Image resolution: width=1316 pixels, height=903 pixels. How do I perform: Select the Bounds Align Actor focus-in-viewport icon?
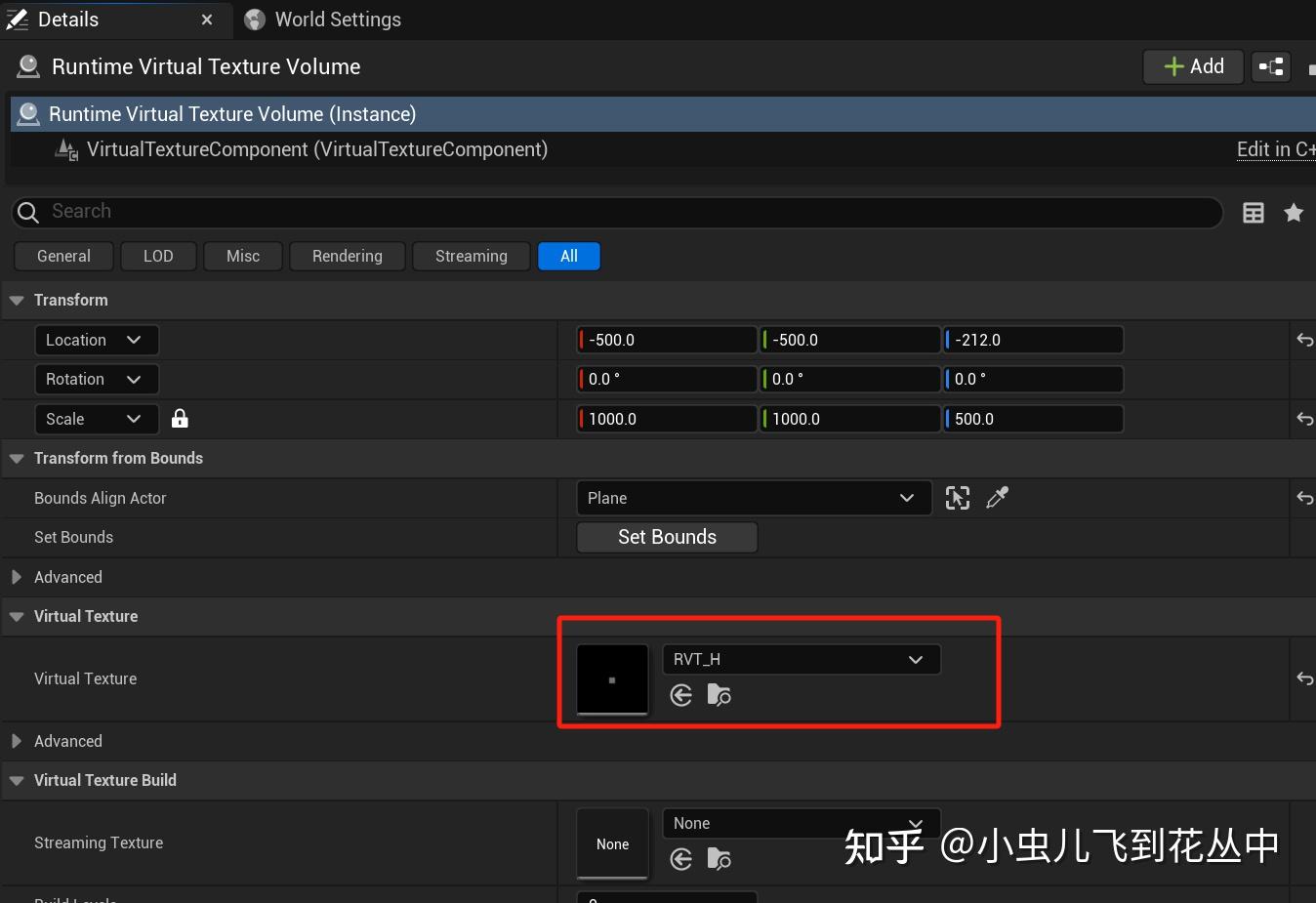point(958,498)
